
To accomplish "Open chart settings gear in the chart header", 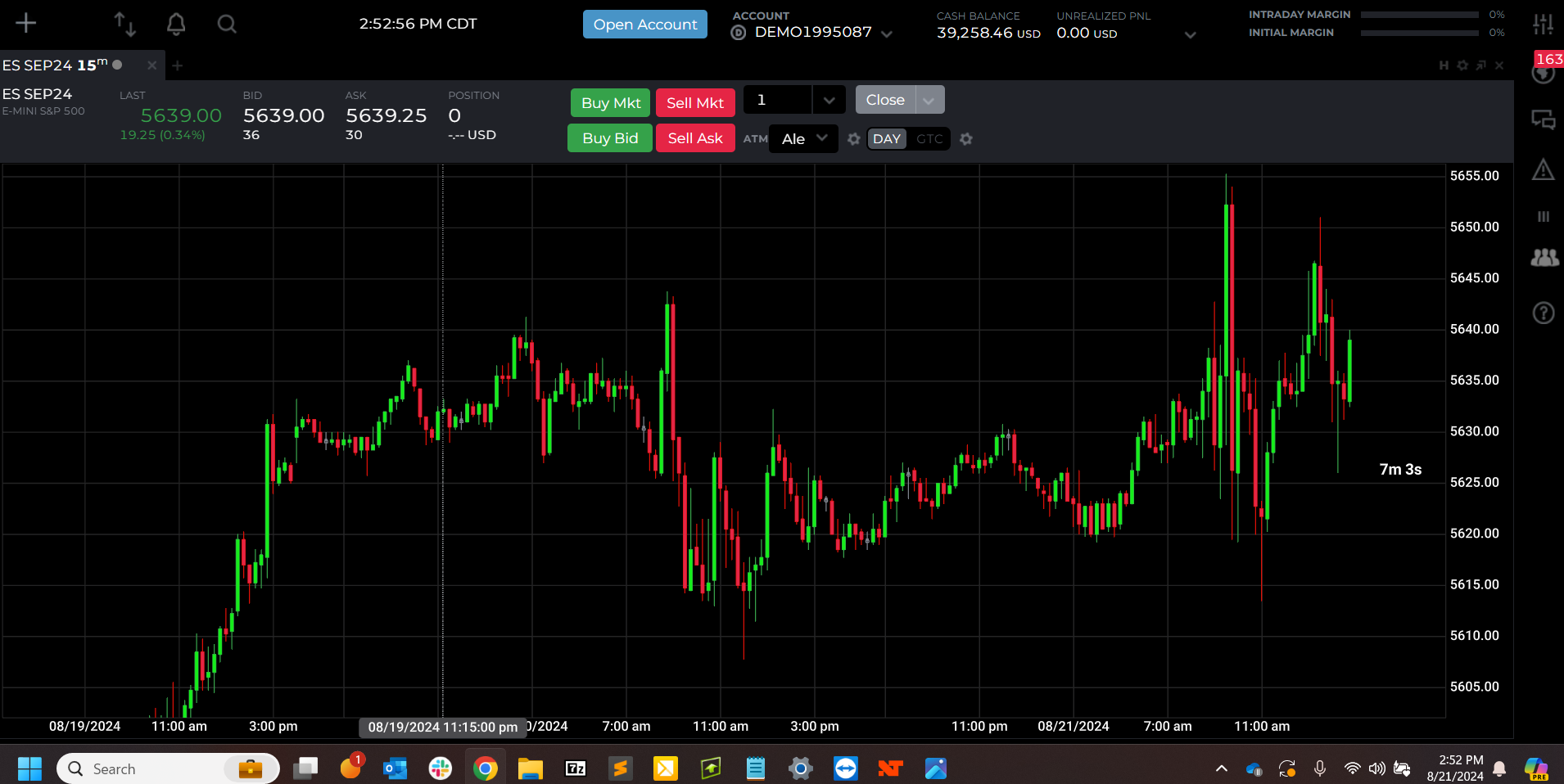I will coord(1462,65).
